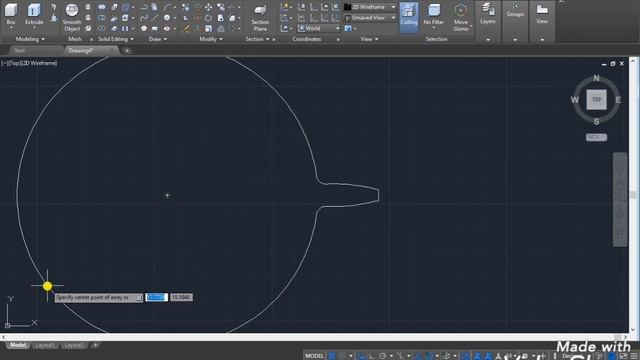Select the Line tool in Draw panel

point(155,18)
